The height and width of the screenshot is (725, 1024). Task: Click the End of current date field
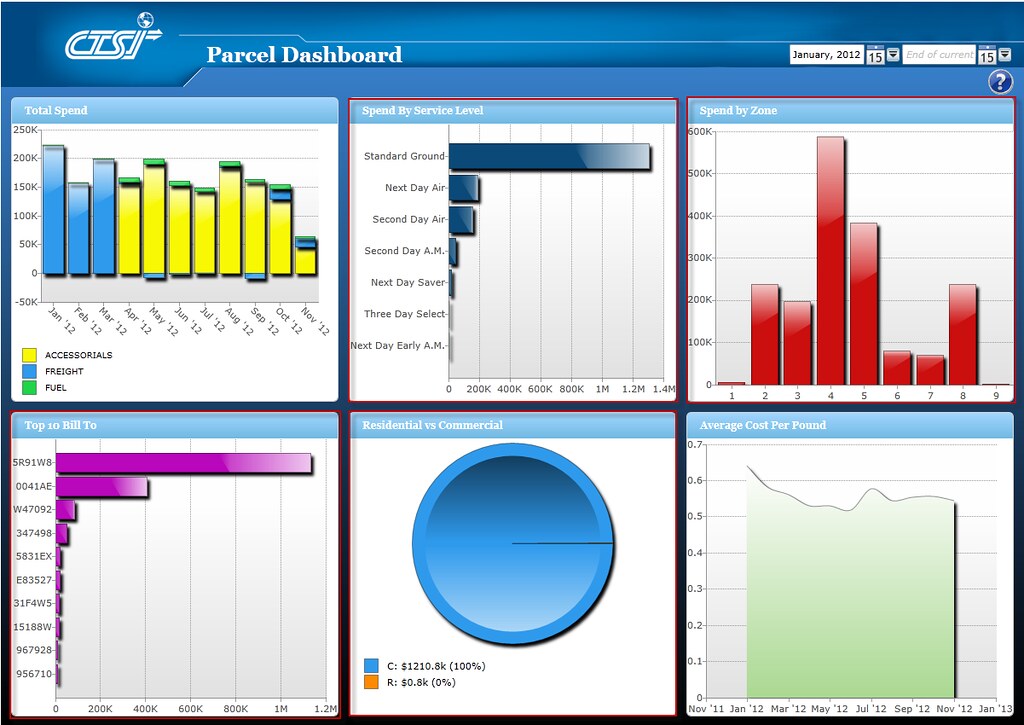coord(940,55)
